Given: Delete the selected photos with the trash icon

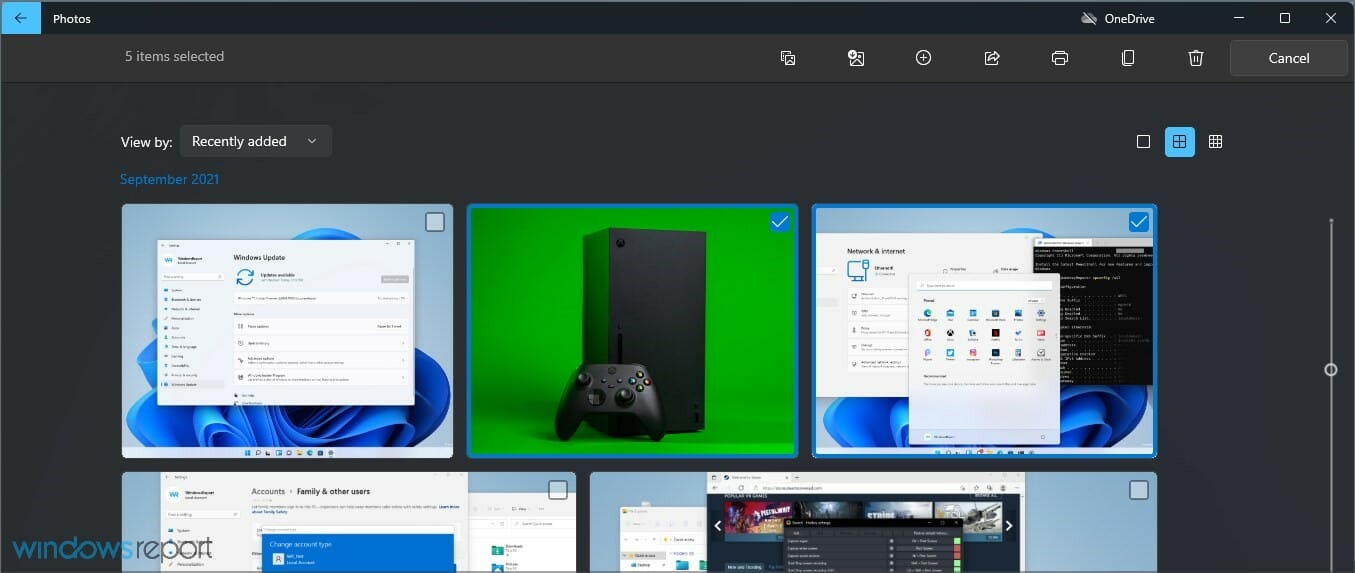Looking at the screenshot, I should [x=1196, y=58].
